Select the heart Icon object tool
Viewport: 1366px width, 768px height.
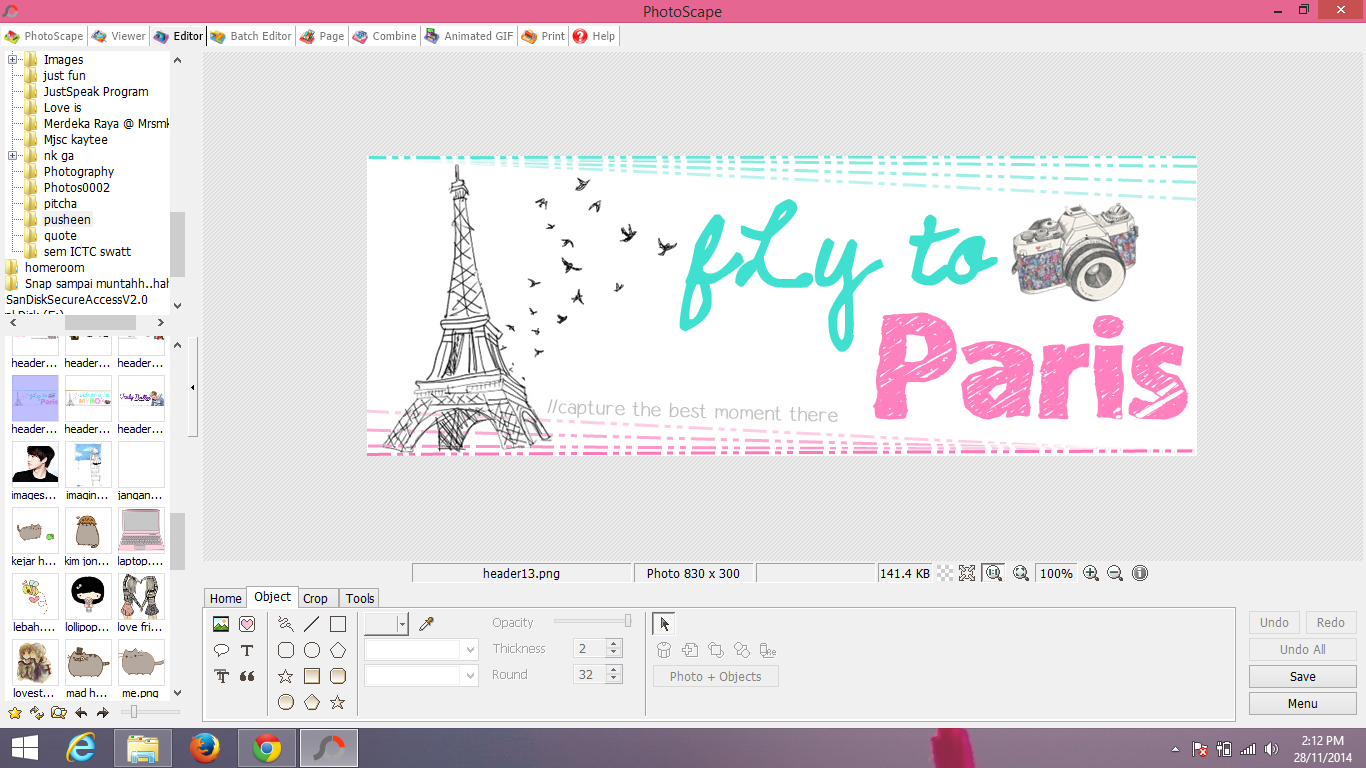click(247, 624)
